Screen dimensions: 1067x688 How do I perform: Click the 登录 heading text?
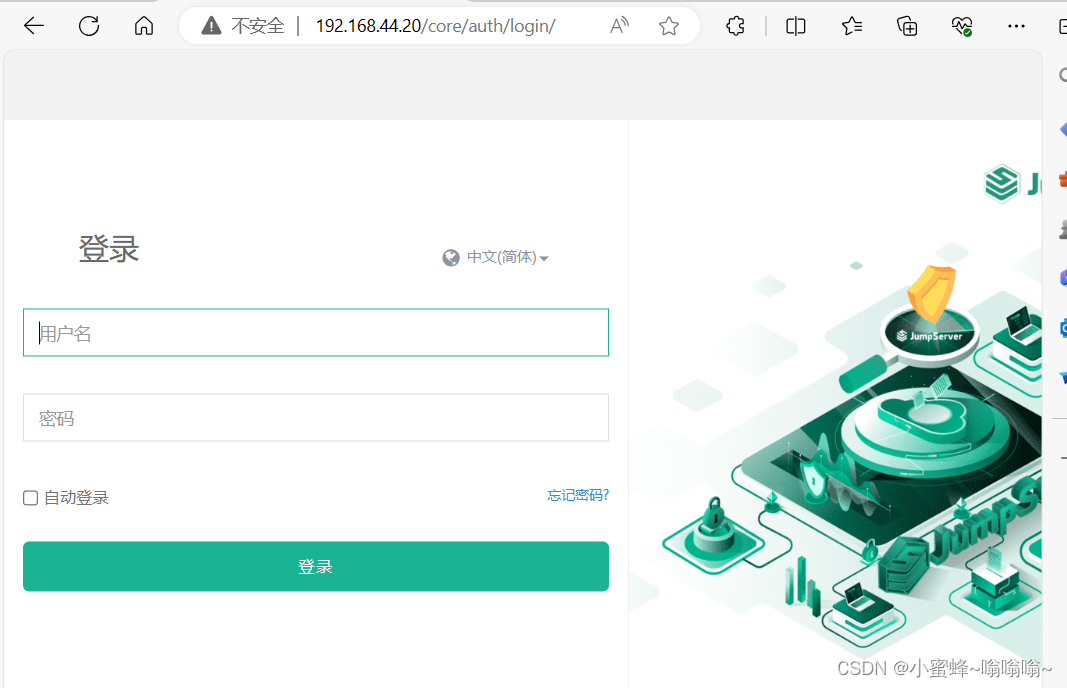click(109, 249)
